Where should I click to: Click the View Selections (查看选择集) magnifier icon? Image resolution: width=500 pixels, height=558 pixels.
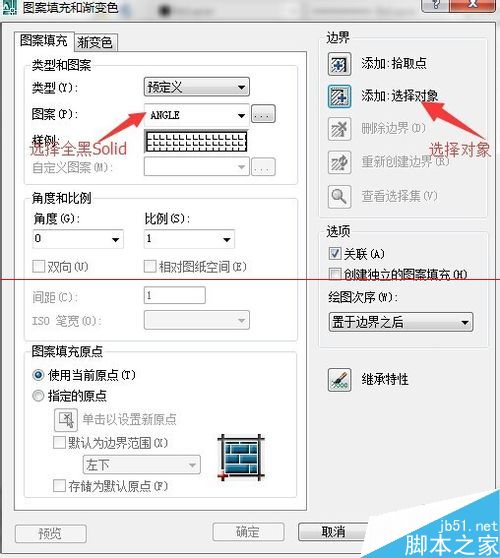click(x=339, y=196)
